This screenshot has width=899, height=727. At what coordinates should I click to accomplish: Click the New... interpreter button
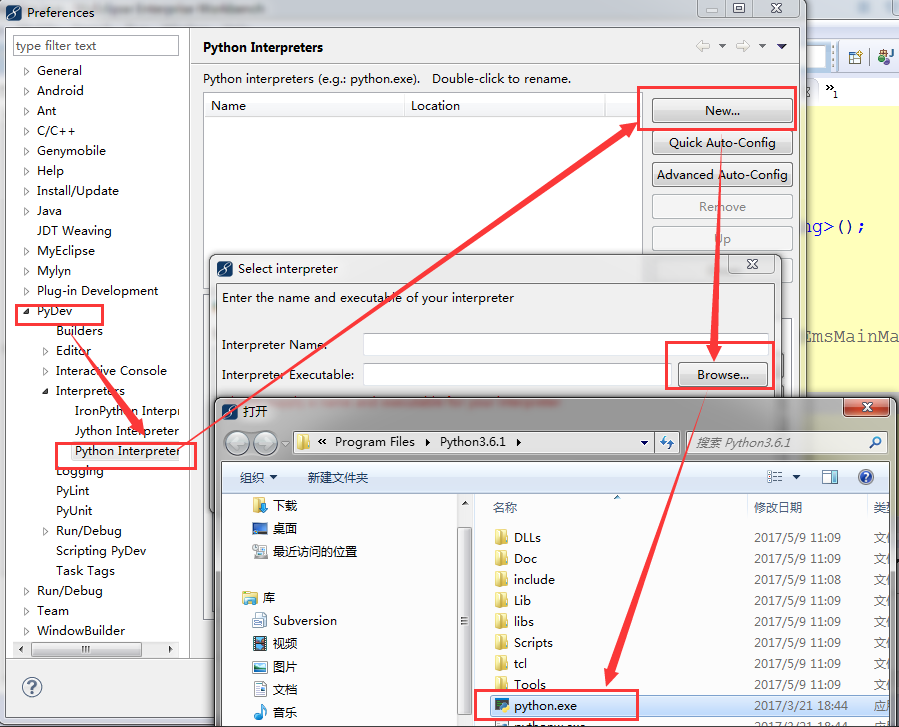722,111
